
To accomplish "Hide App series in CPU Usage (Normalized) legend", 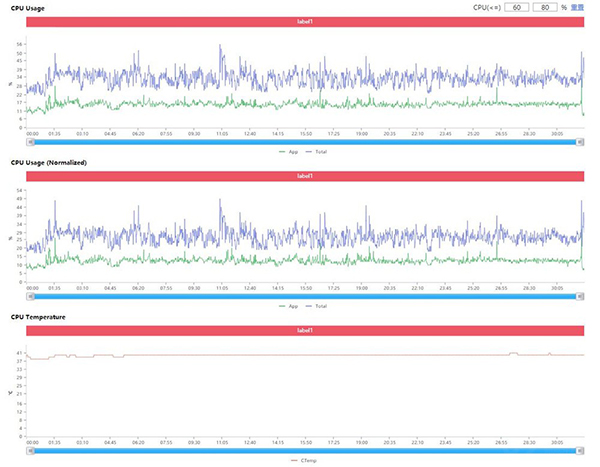I will point(289,306).
